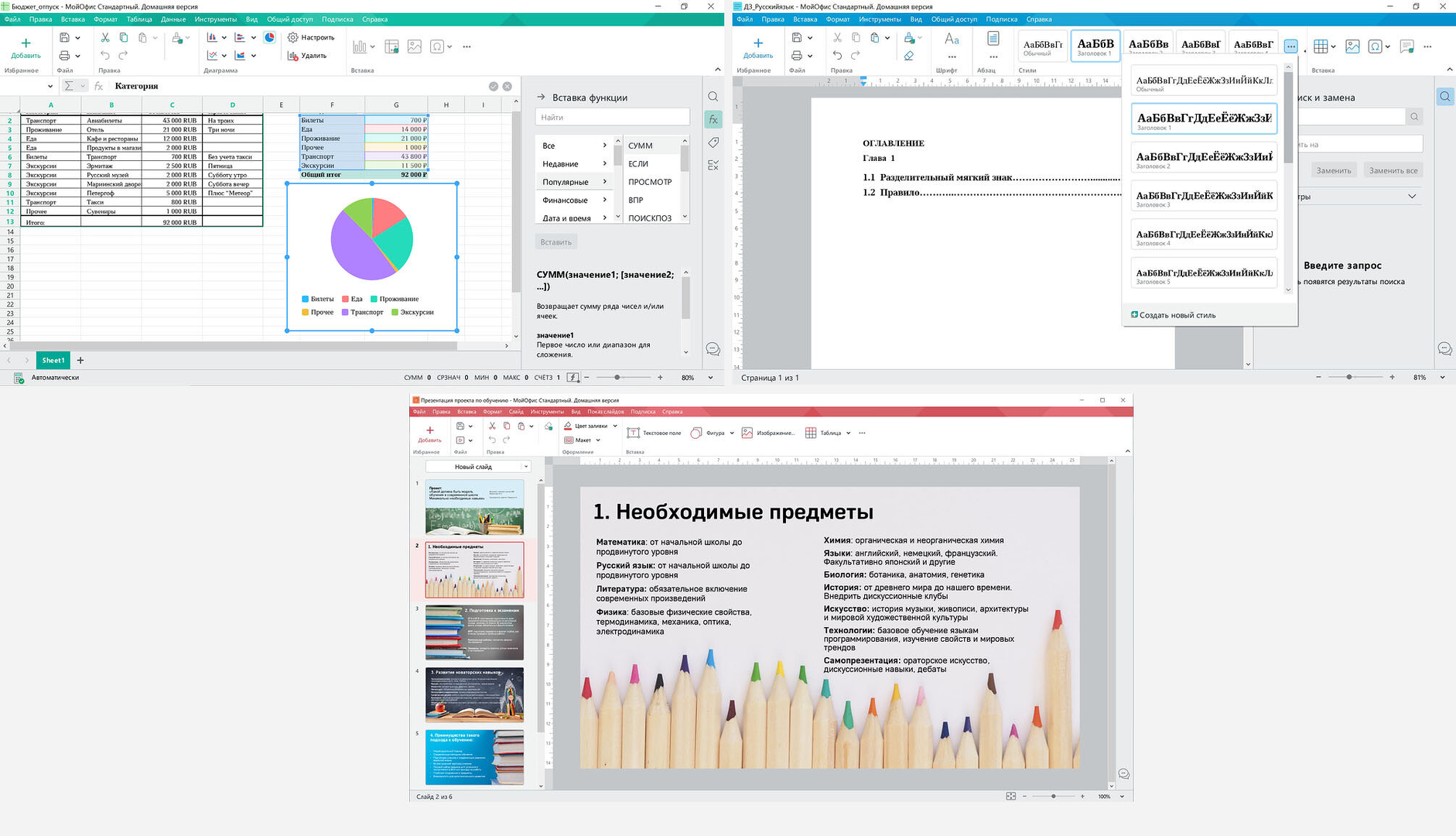Click the cut scissors icon in spreadsheet
Image resolution: width=1456 pixels, height=836 pixels.
pos(104,37)
